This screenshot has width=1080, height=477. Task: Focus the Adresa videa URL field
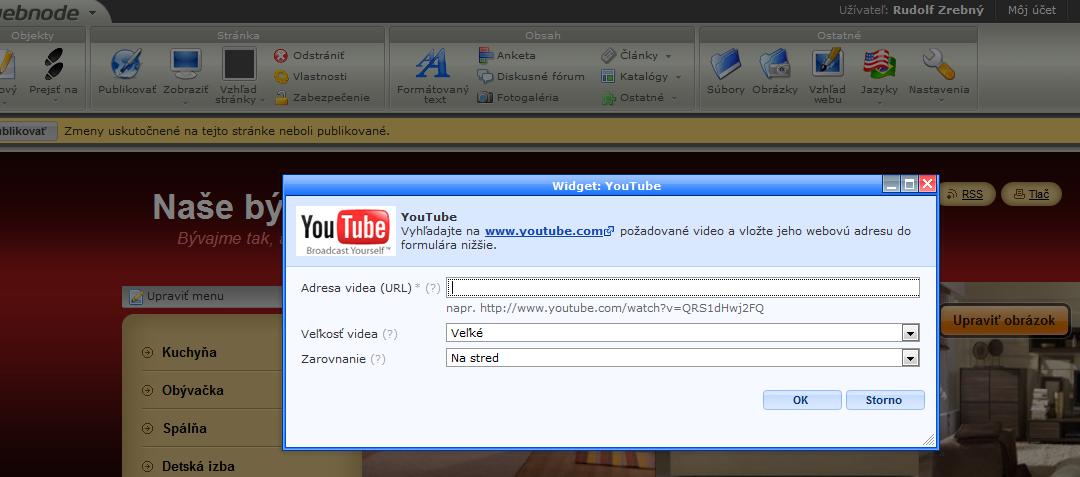pos(683,287)
